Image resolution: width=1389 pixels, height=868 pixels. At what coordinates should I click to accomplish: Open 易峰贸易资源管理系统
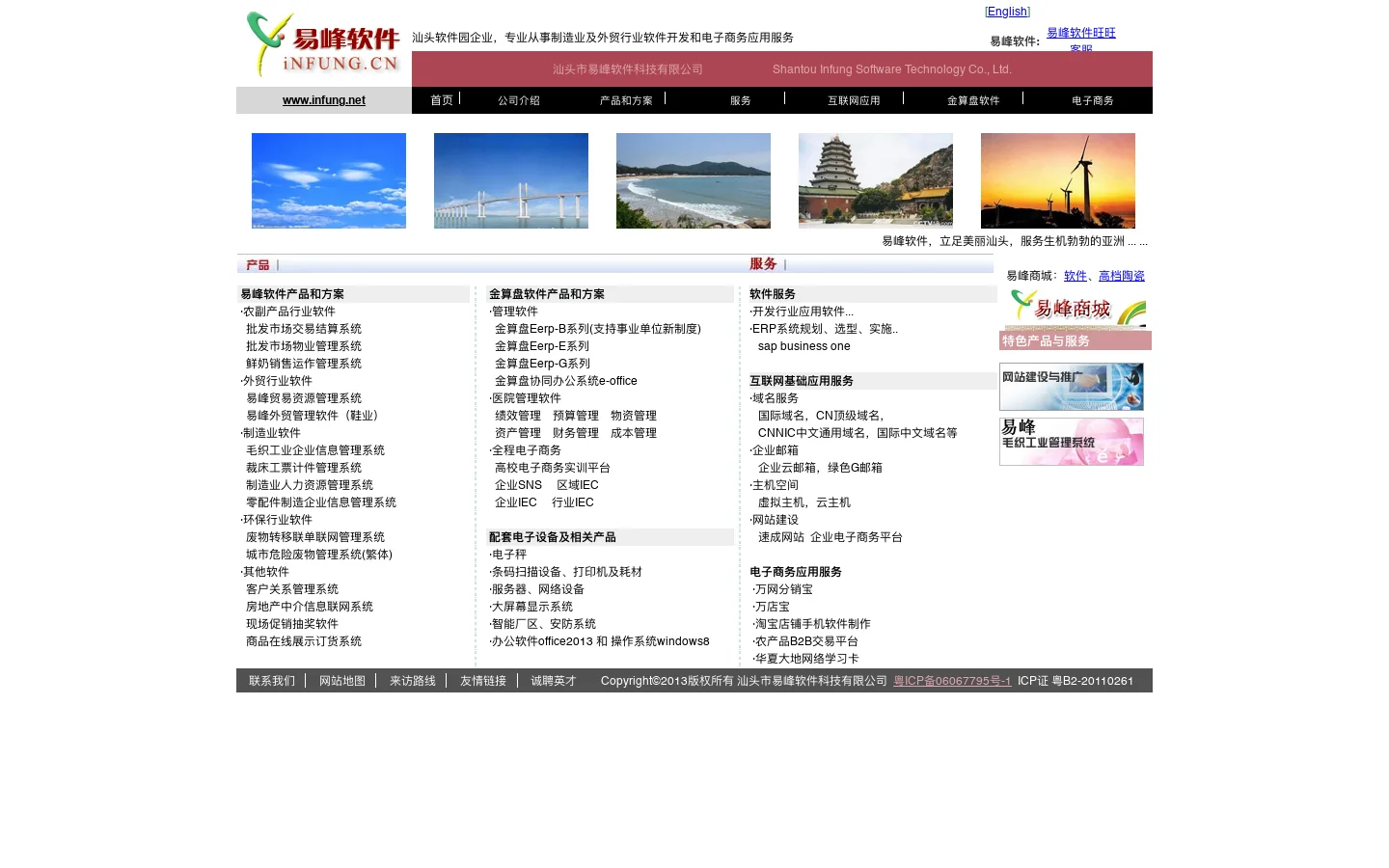(304, 398)
